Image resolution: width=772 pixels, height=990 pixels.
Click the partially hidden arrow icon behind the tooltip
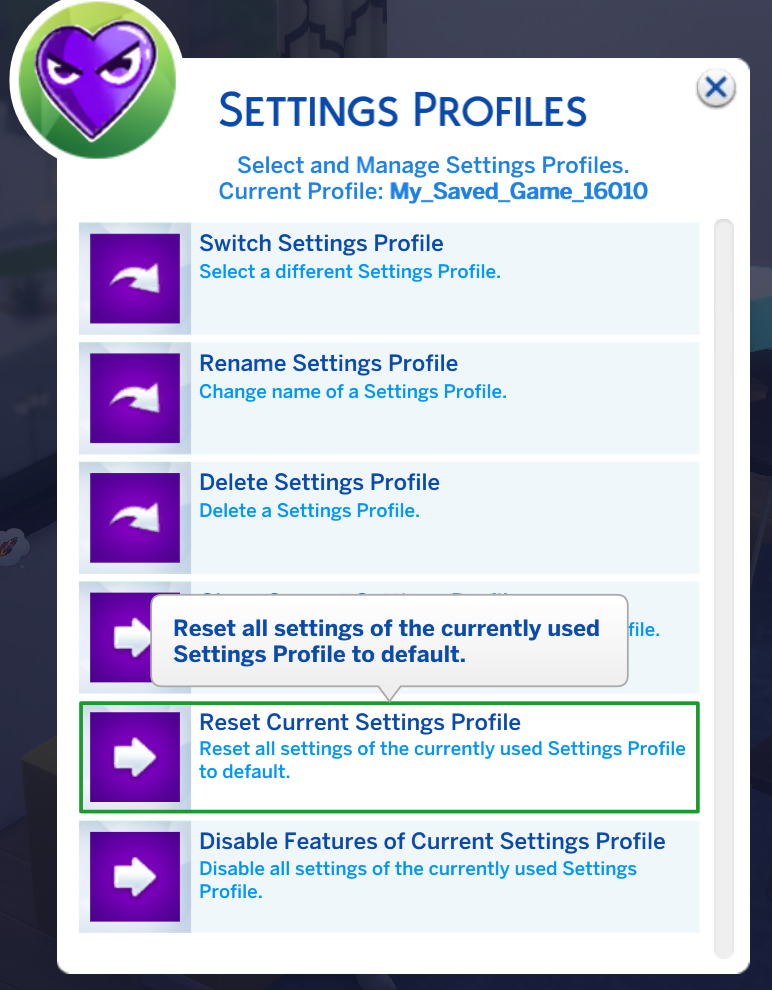121,637
